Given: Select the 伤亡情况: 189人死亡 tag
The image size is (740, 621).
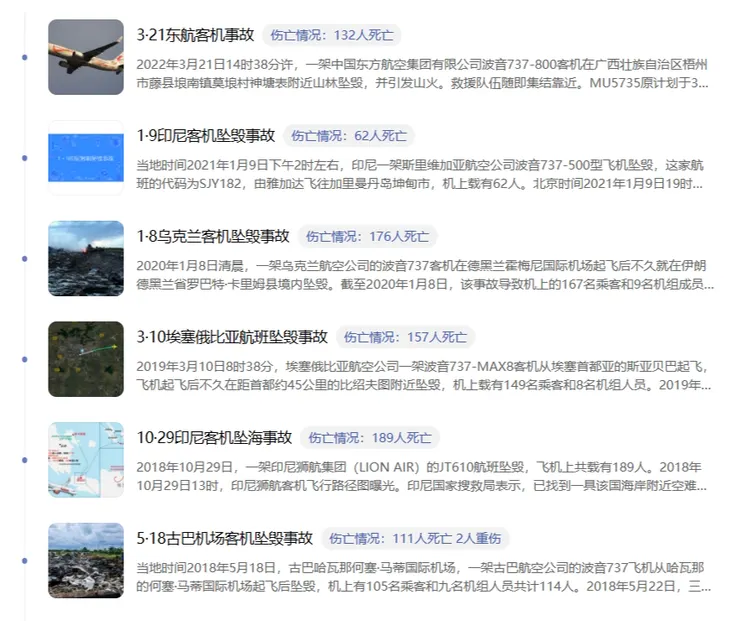Looking at the screenshot, I should (370, 438).
